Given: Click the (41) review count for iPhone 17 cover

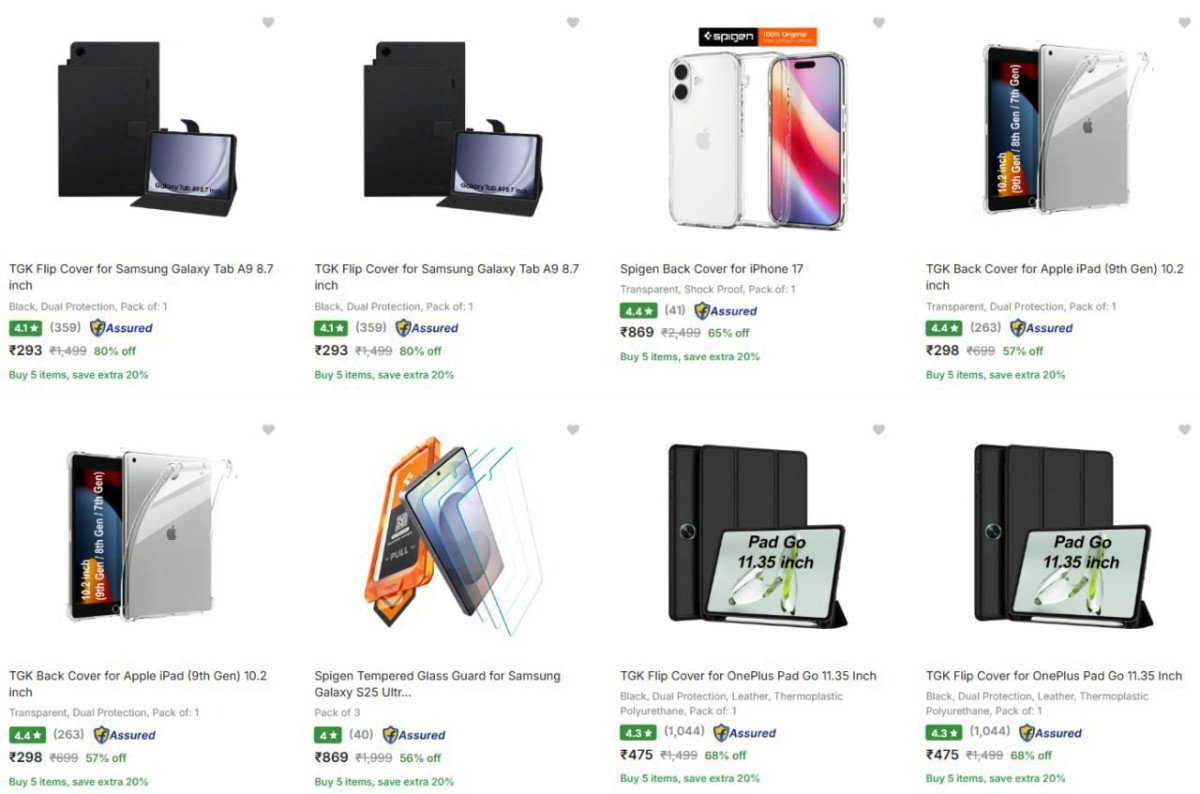Looking at the screenshot, I should click(x=675, y=311).
